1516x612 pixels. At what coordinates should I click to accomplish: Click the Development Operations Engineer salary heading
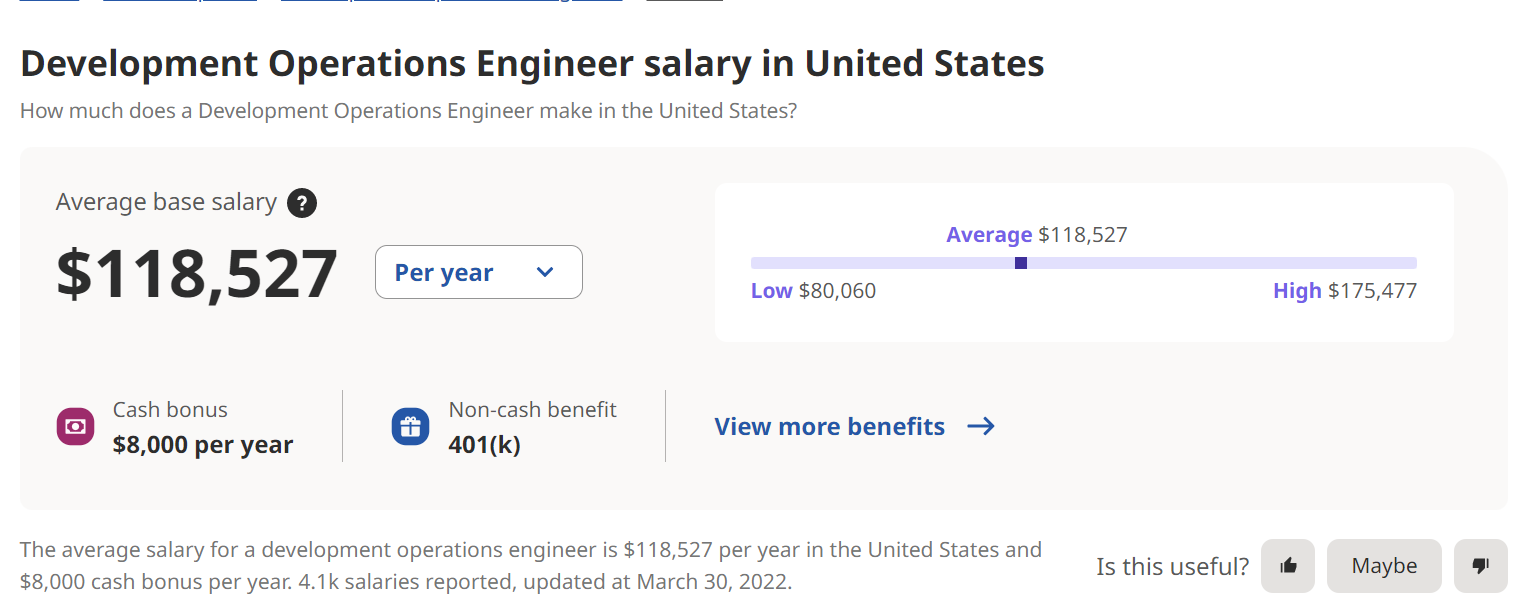532,64
